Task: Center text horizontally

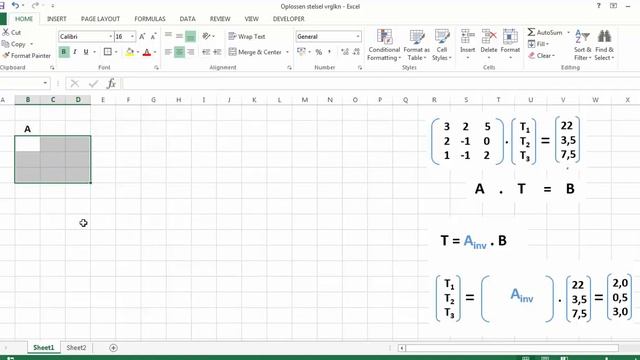Action: coord(179,52)
